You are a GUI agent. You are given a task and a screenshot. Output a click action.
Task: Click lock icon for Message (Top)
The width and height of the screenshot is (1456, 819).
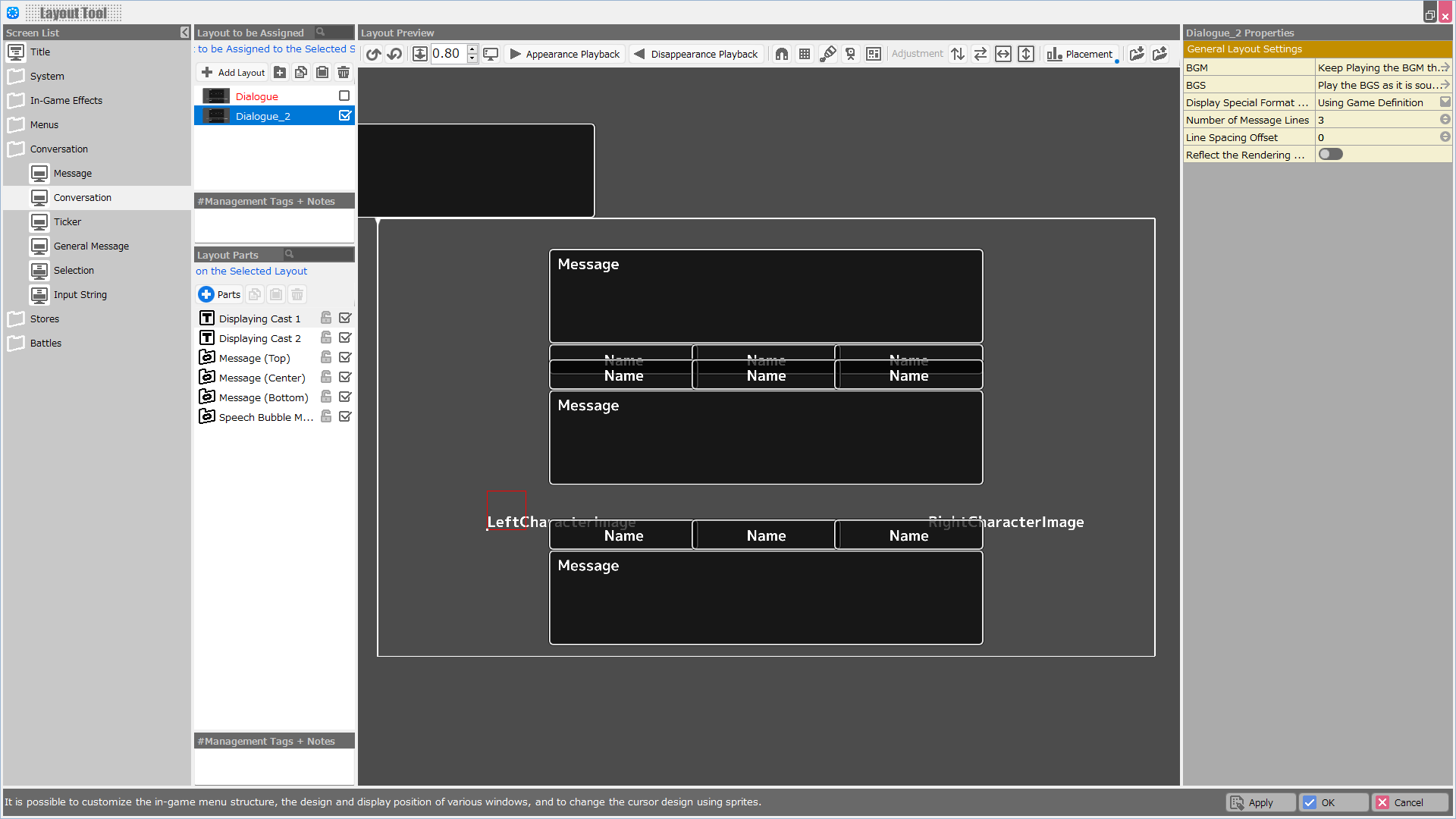[x=326, y=357]
